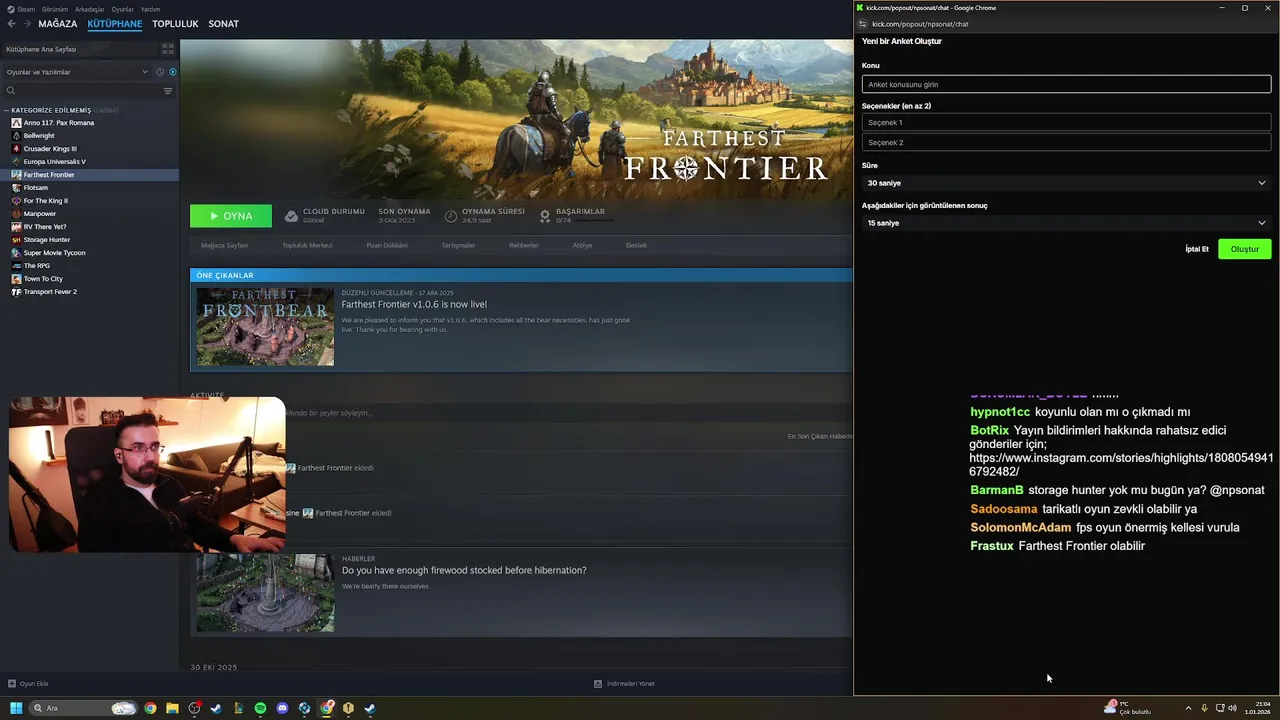Open 15 saniye result display dropdown
1280x720 pixels.
pyautogui.click(x=1066, y=223)
